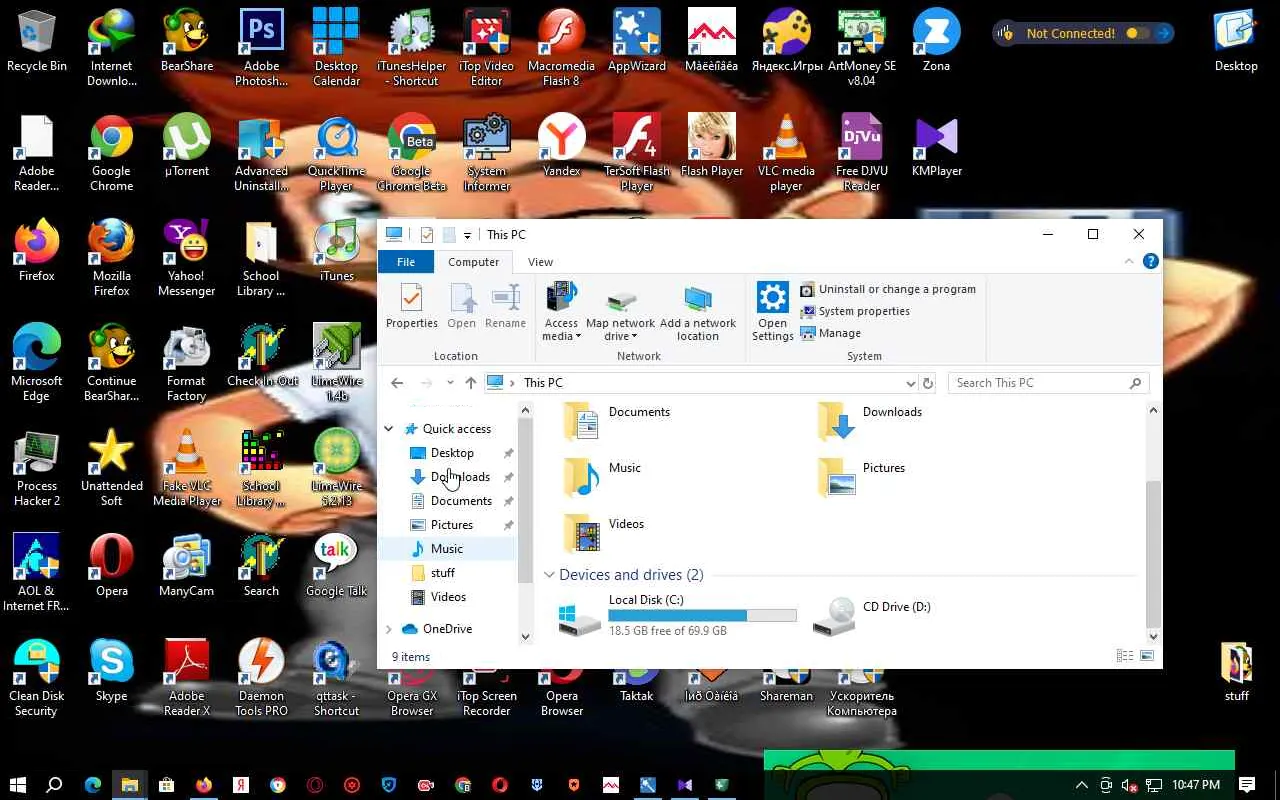This screenshot has width=1280, height=800.
Task: Click the Windows Start button
Action: tap(17, 785)
